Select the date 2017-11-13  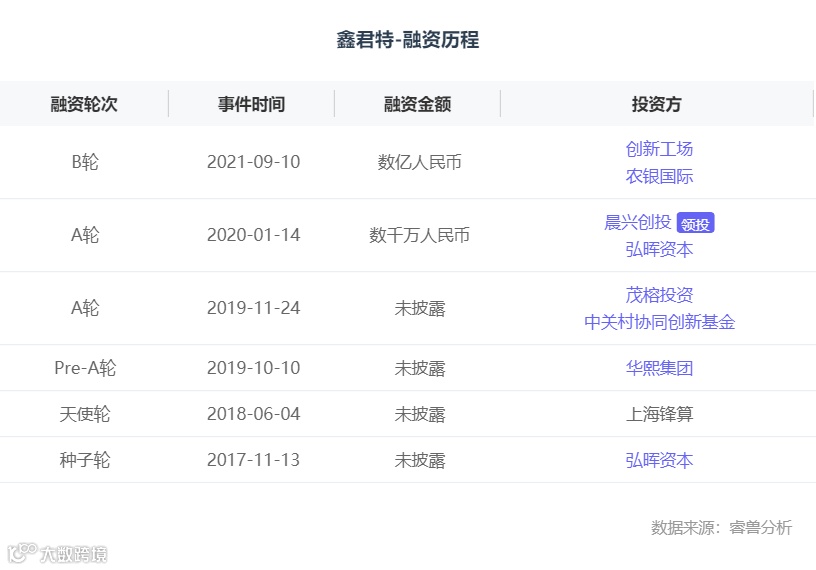[253, 460]
